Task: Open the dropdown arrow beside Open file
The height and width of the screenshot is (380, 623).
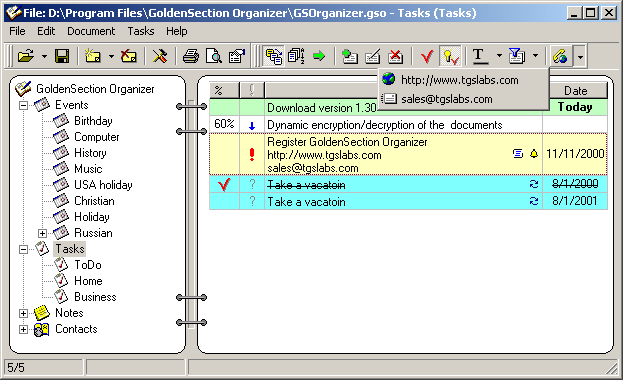Action: [44, 56]
